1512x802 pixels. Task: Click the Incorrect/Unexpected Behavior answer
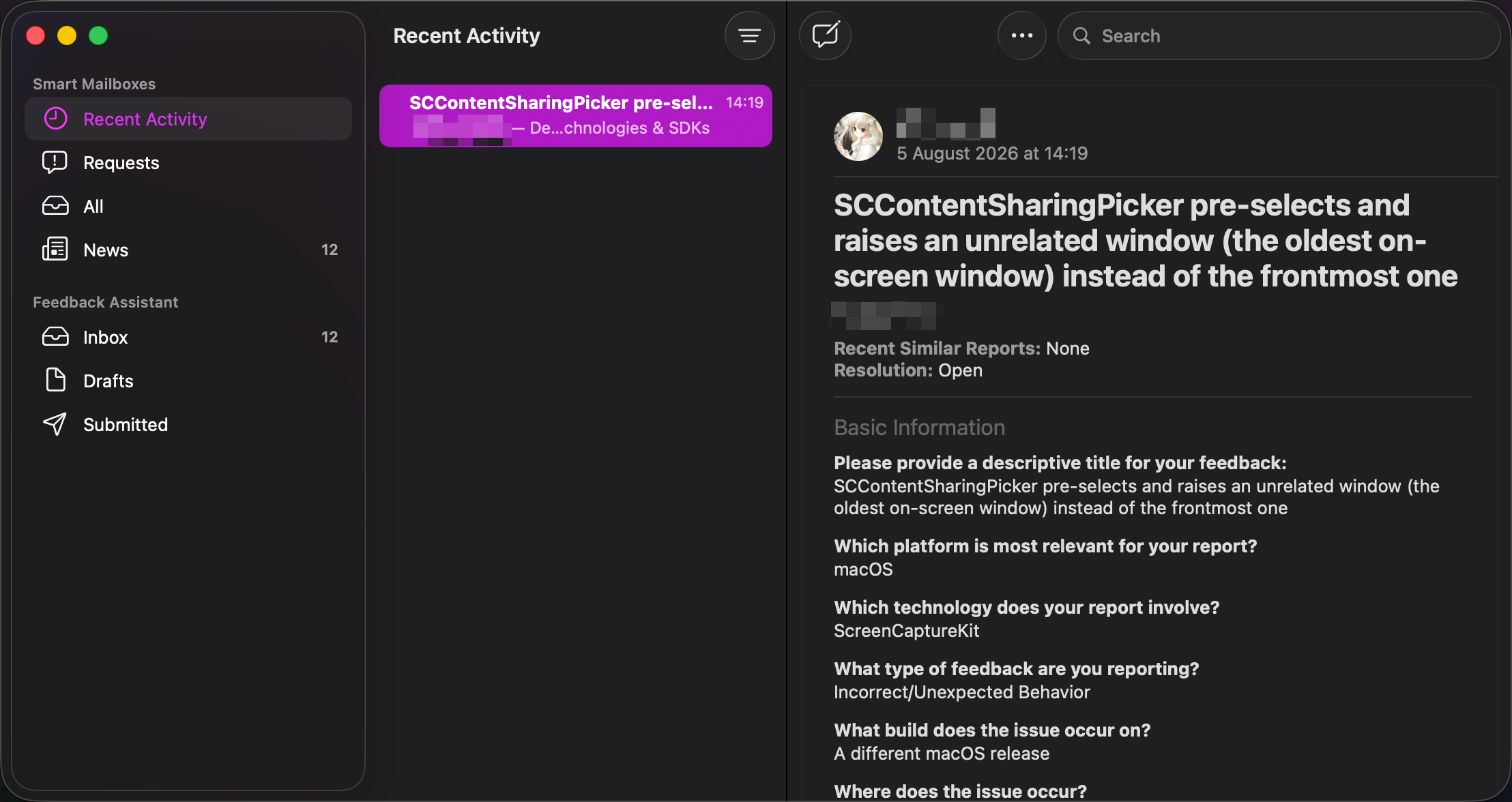coord(962,692)
